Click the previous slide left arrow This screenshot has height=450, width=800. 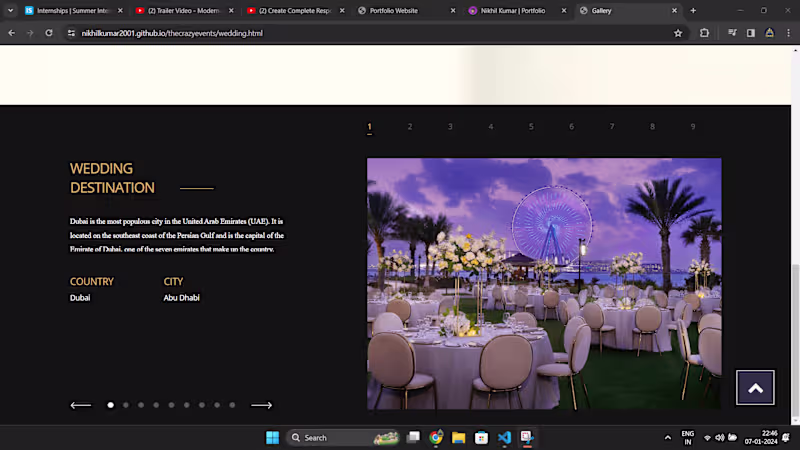click(x=81, y=405)
